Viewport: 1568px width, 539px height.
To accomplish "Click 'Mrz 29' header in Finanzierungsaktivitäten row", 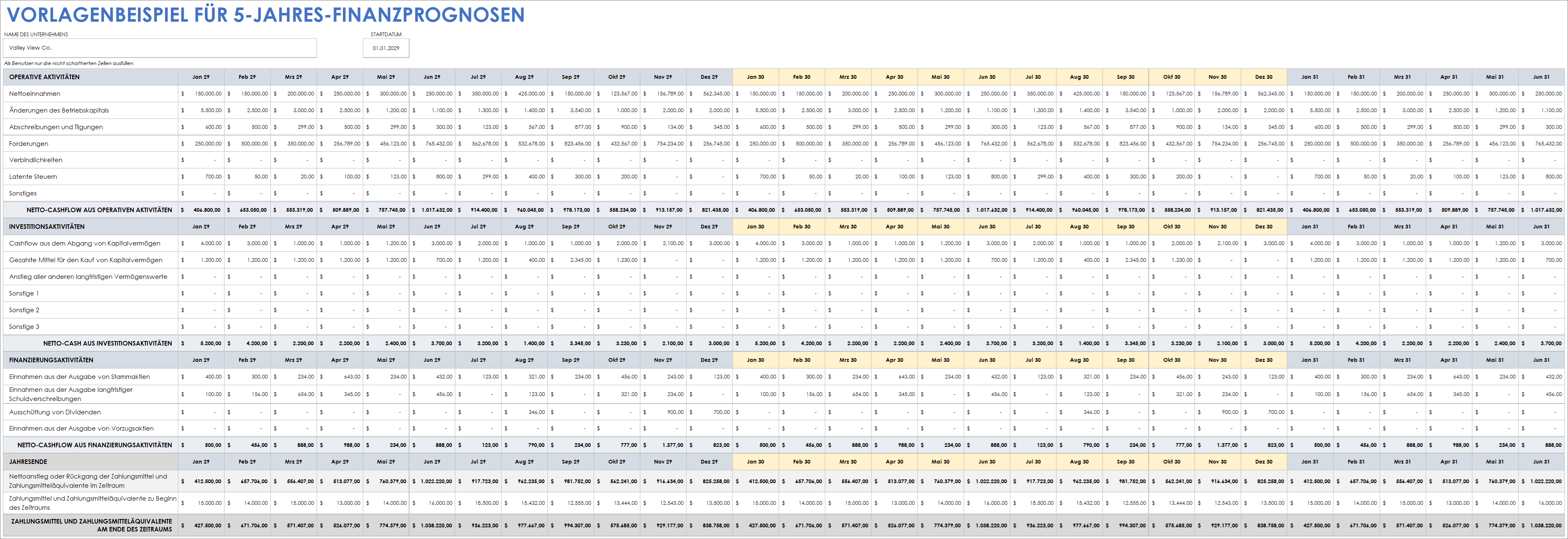I will tap(293, 360).
